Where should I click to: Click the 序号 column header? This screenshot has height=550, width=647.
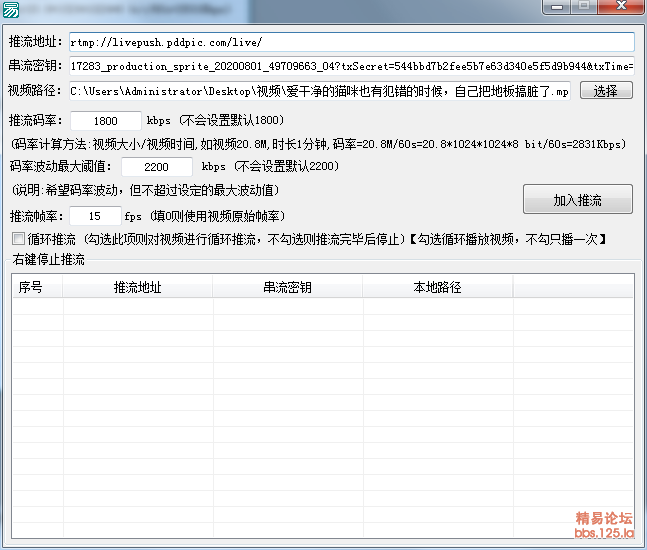(x=32, y=287)
